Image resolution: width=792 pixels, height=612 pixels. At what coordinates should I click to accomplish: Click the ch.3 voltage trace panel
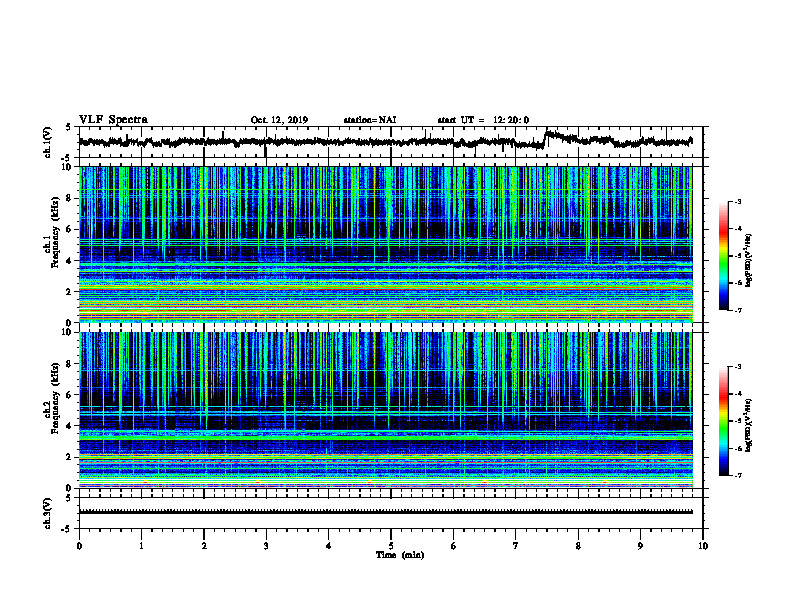390,513
